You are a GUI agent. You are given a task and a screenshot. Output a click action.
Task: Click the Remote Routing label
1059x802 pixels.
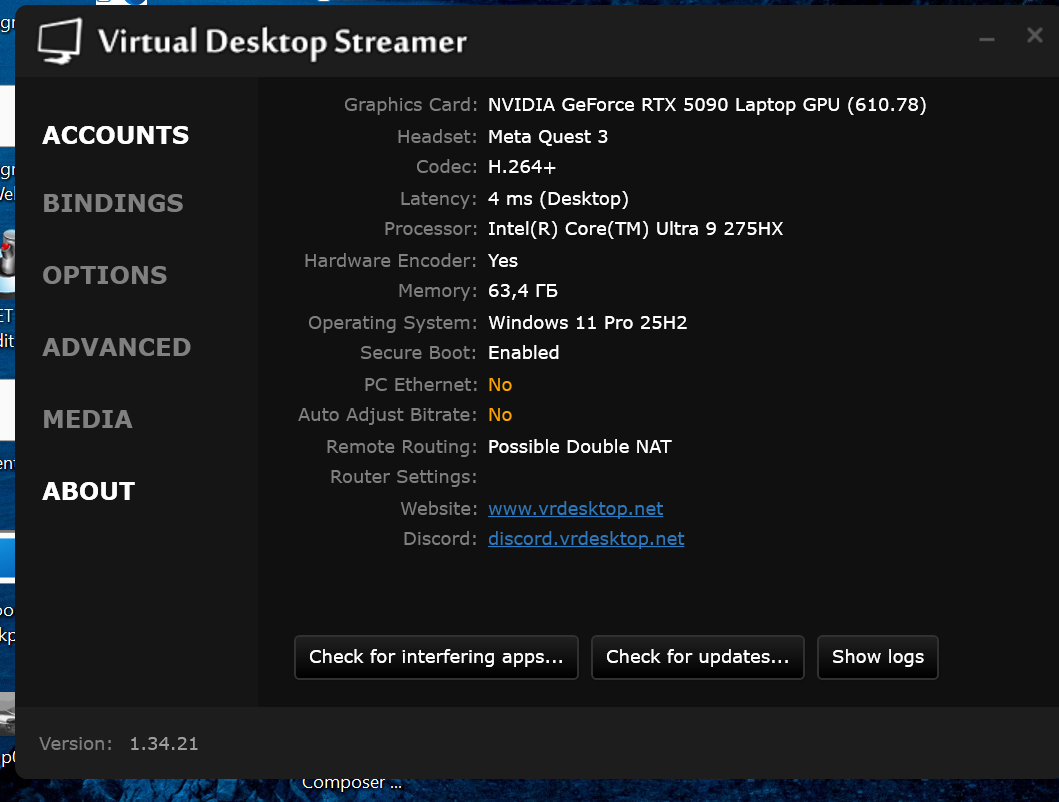click(401, 447)
